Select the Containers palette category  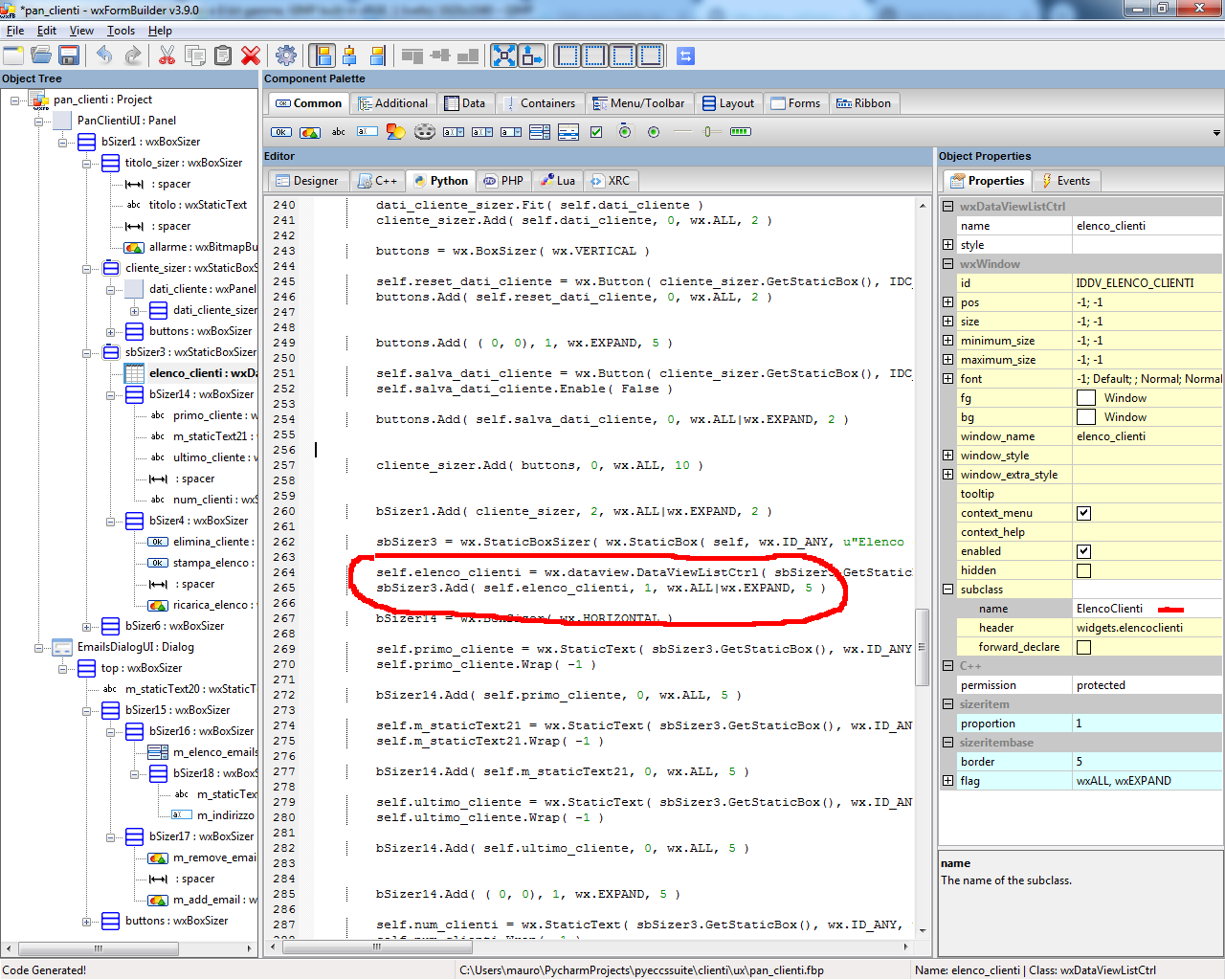(541, 102)
